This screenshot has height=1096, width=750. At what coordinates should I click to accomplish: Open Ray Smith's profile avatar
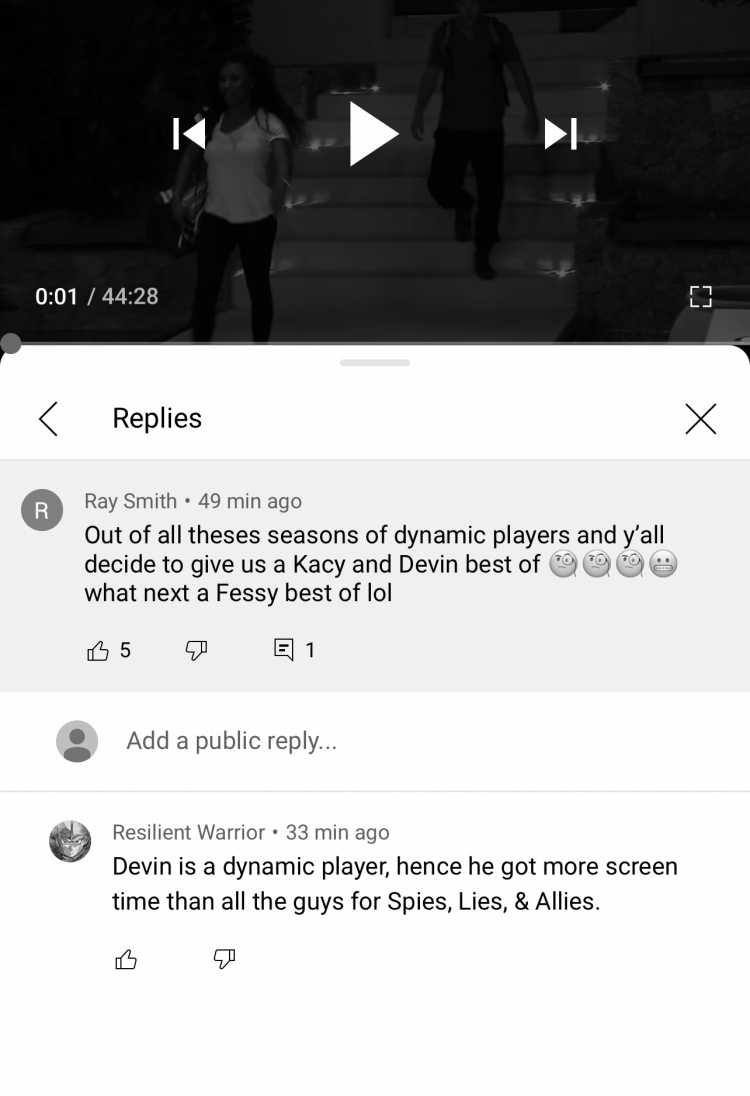pos(42,510)
